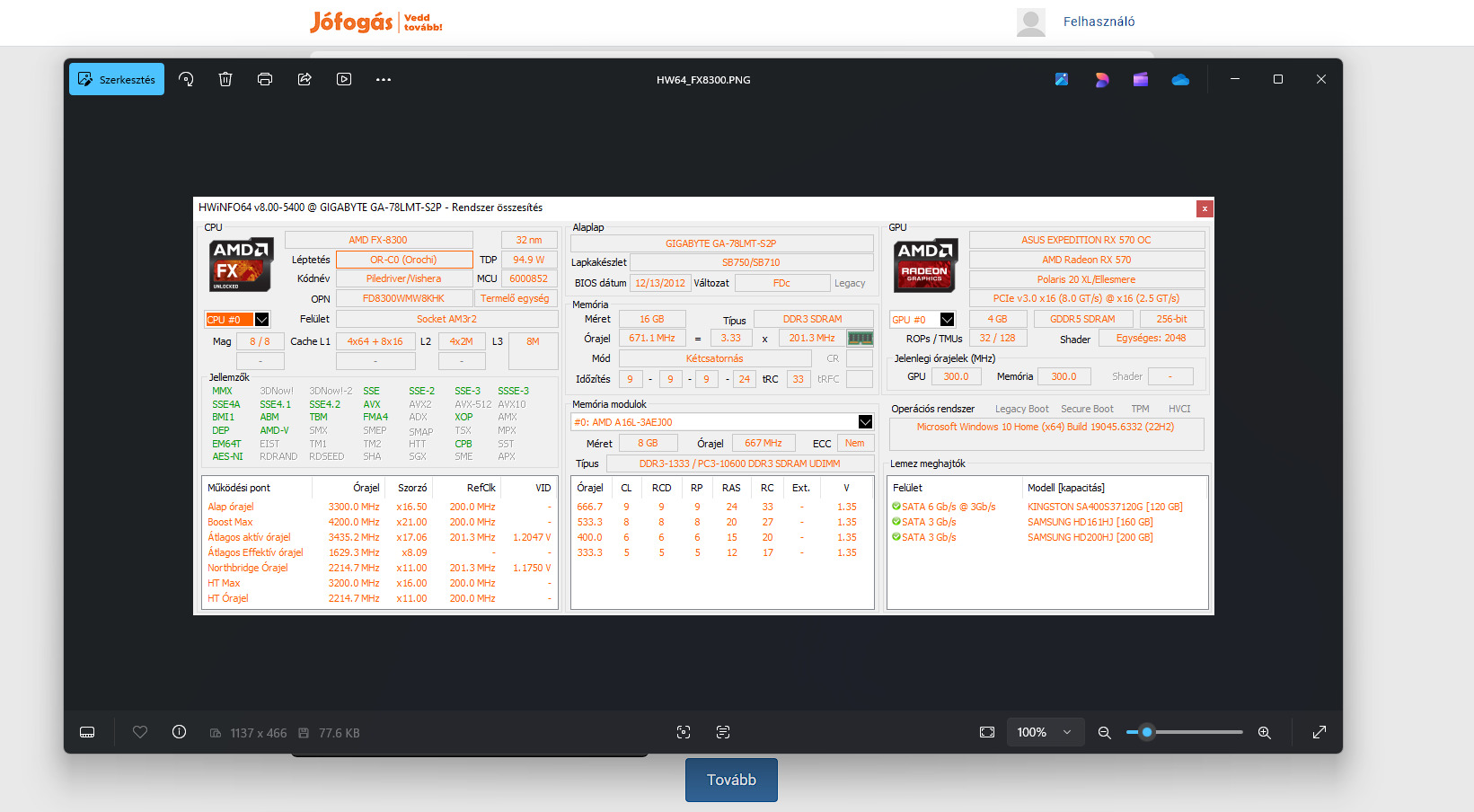Select the HVCI label
Screen dimensions: 1474x812
tap(1179, 409)
